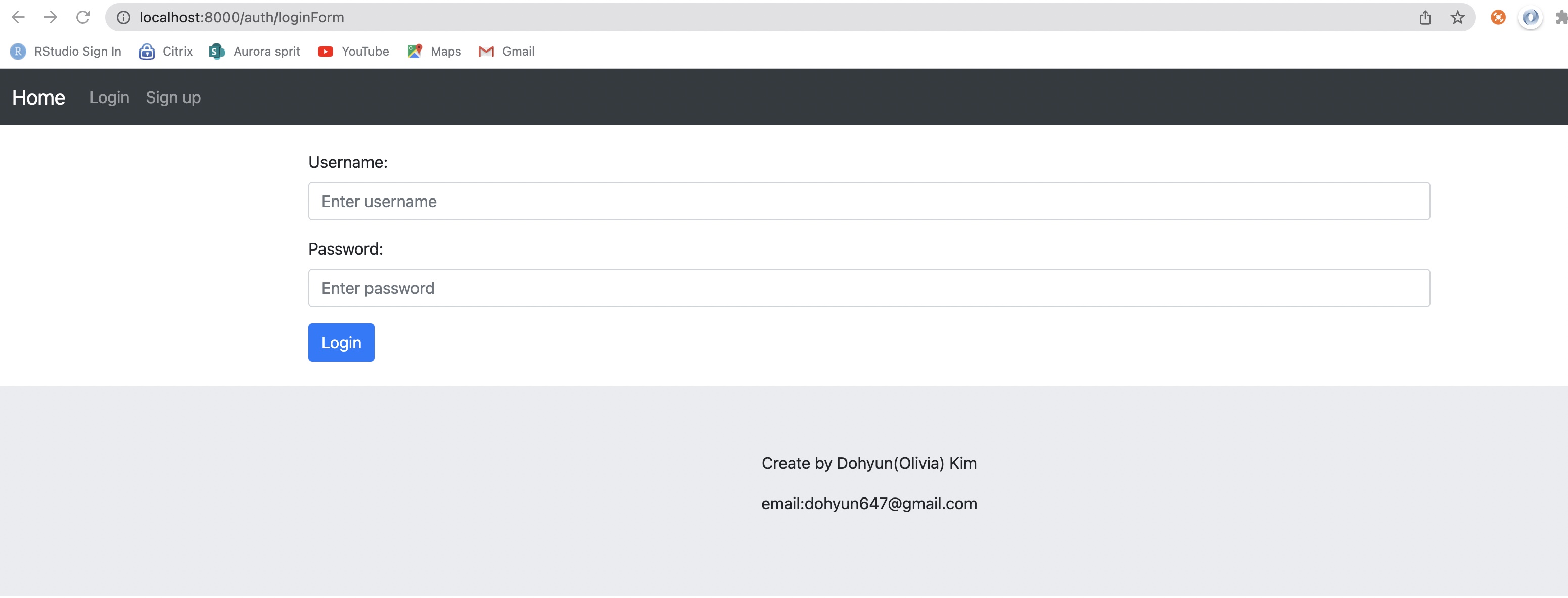Click the Maps bookmark favicon

[x=414, y=52]
